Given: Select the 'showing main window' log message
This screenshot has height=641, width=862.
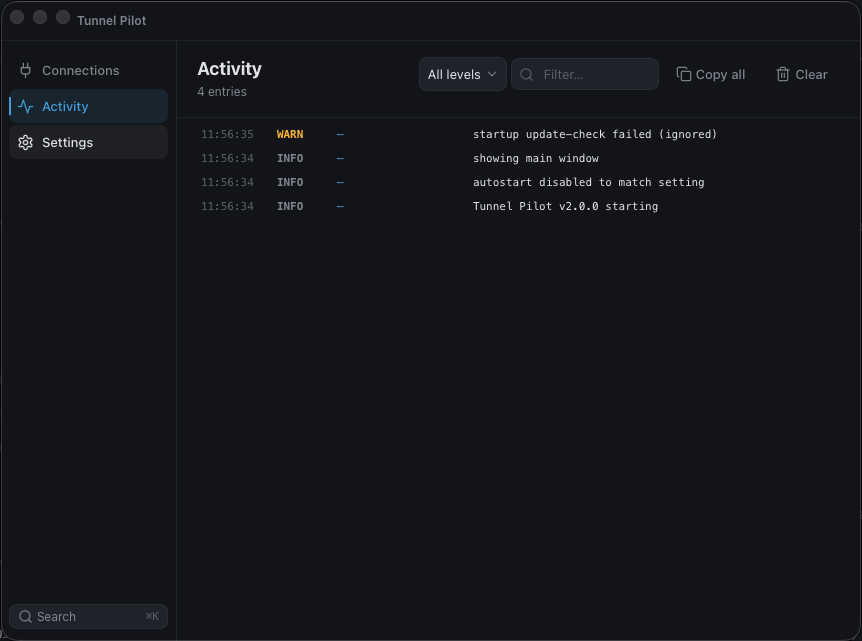Looking at the screenshot, I should click(x=535, y=158).
